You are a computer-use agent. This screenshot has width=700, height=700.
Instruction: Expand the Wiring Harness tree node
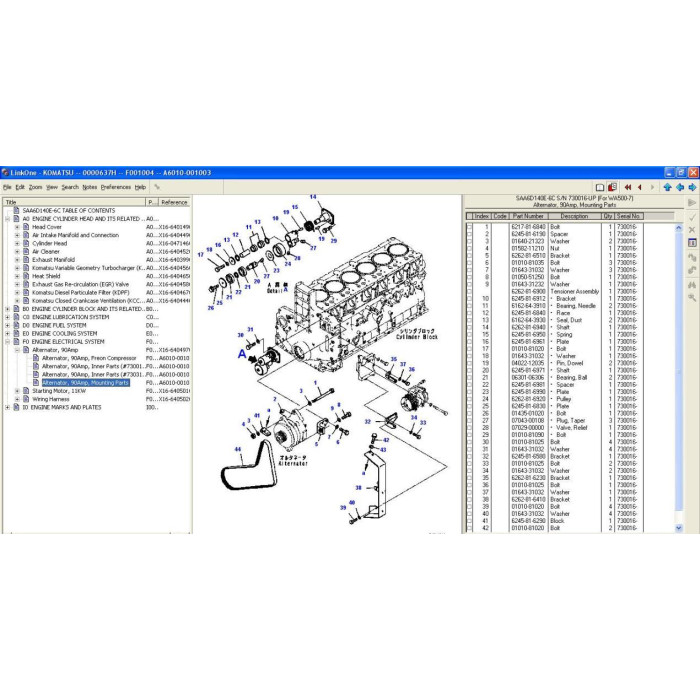pos(17,399)
